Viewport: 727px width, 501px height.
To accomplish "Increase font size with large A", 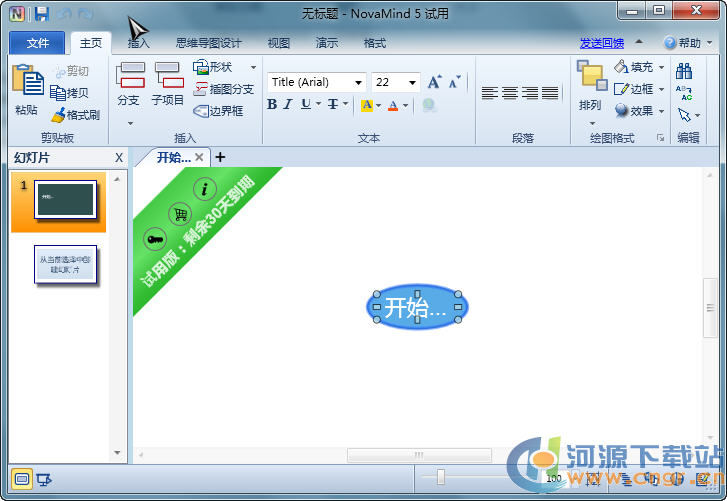I will (x=434, y=82).
